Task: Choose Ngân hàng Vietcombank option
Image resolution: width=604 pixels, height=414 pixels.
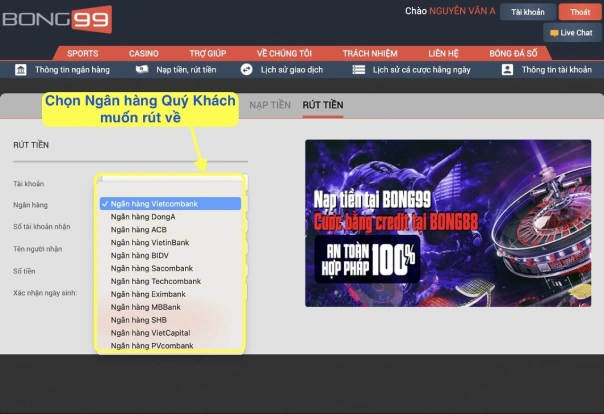Action: 170,204
